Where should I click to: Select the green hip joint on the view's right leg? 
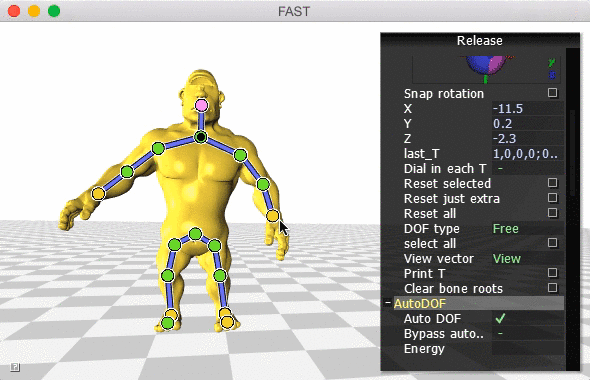[x=215, y=246]
